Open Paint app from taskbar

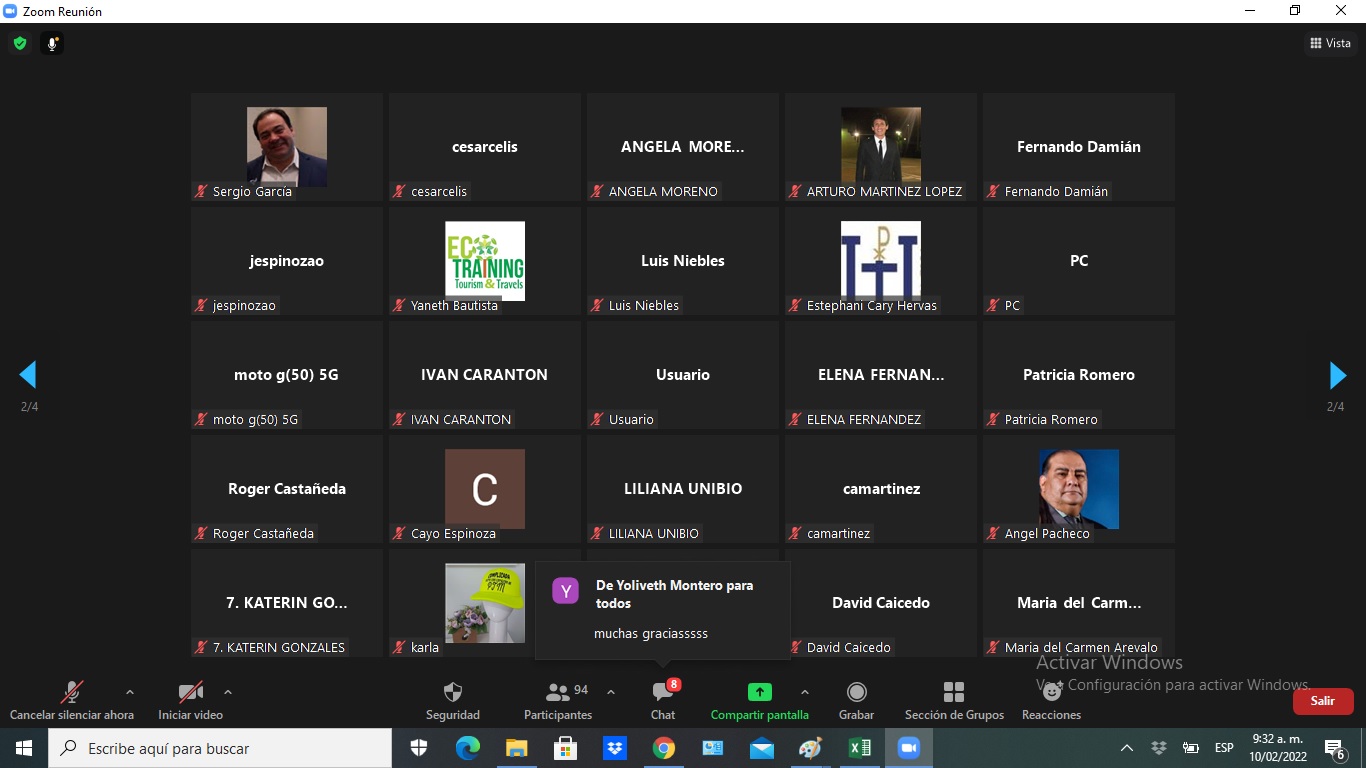coord(810,748)
